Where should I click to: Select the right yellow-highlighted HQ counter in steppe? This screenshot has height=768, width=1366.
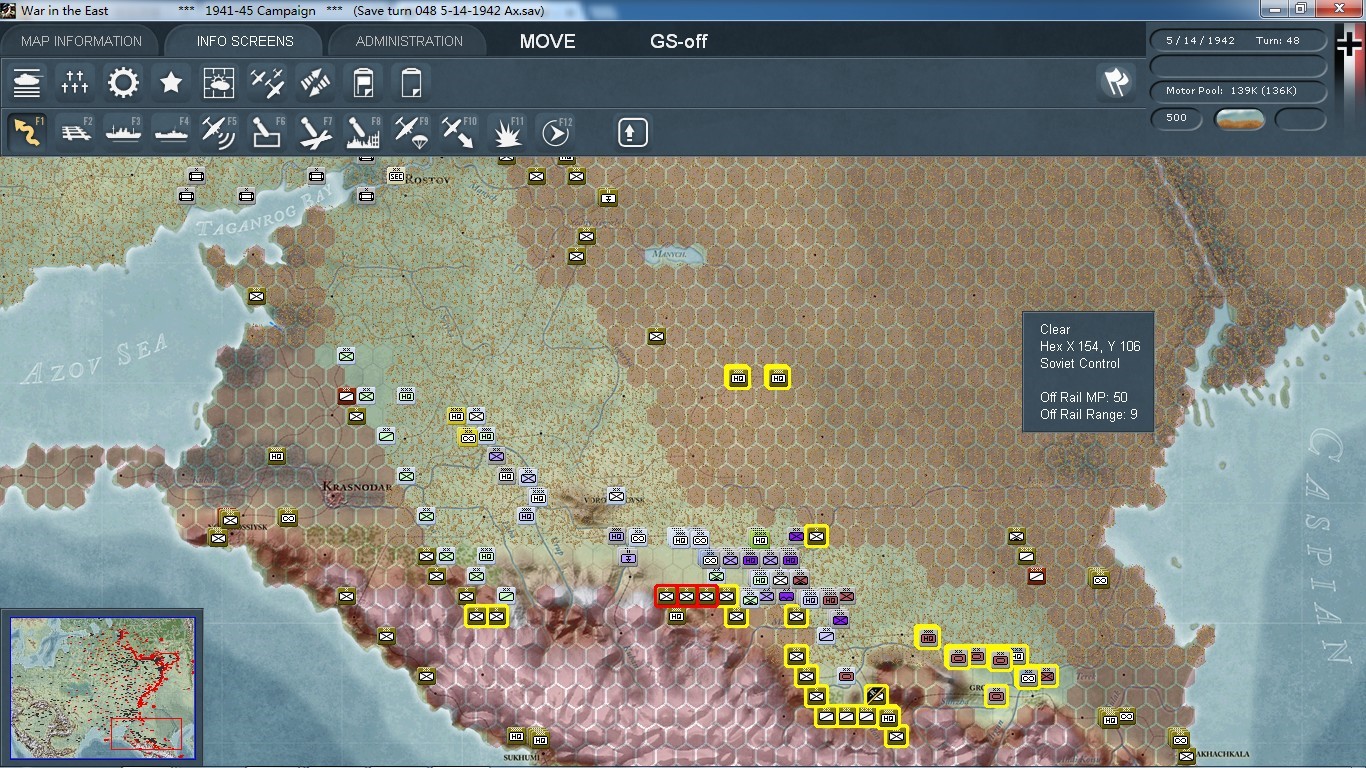click(778, 377)
